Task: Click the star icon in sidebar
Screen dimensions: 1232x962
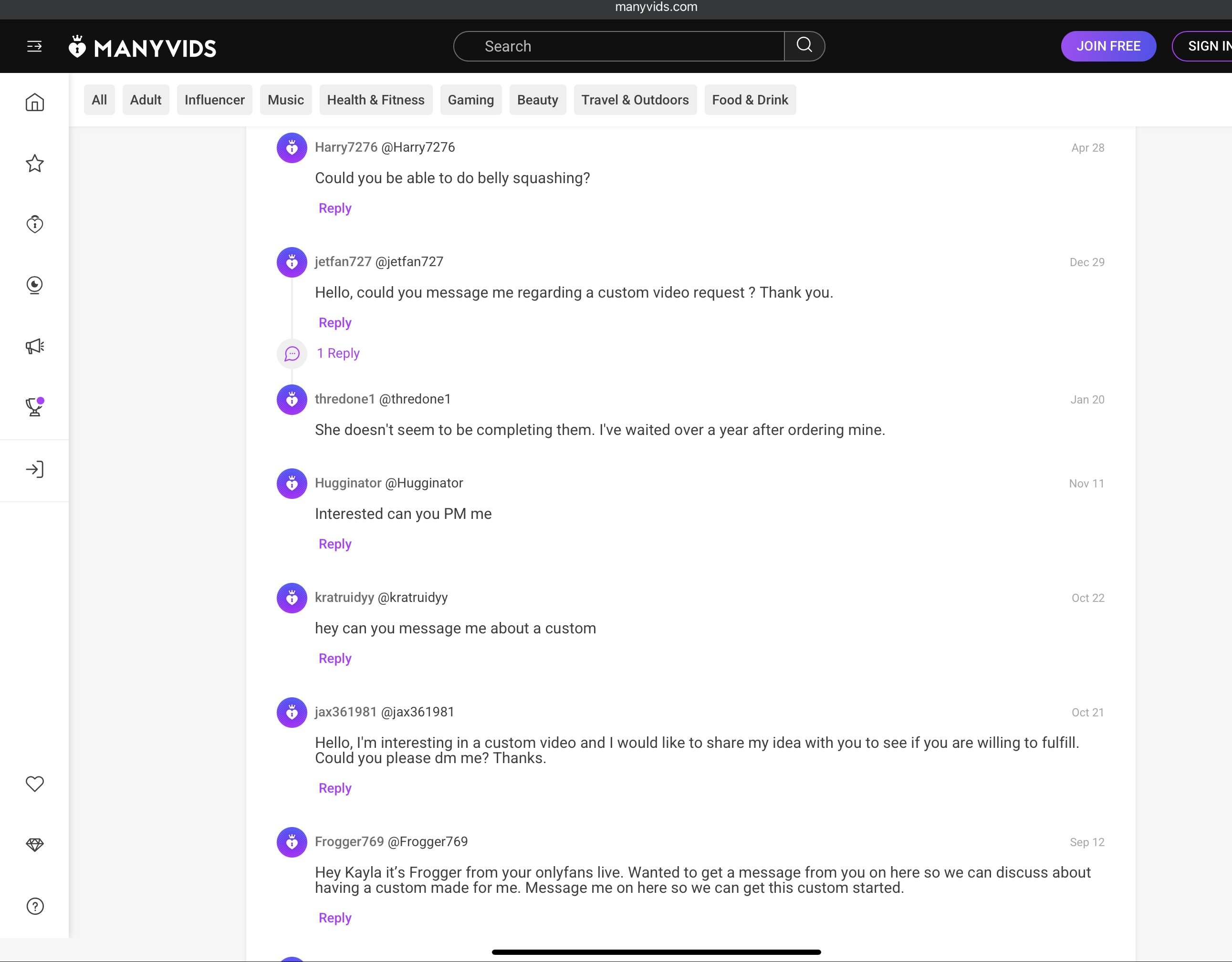Action: point(35,164)
